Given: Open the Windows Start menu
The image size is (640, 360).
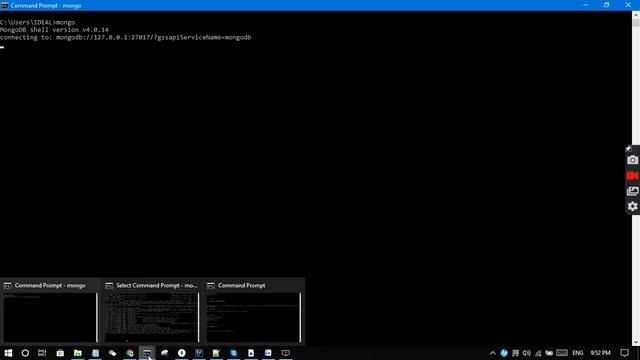Looking at the screenshot, I should [x=8, y=353].
